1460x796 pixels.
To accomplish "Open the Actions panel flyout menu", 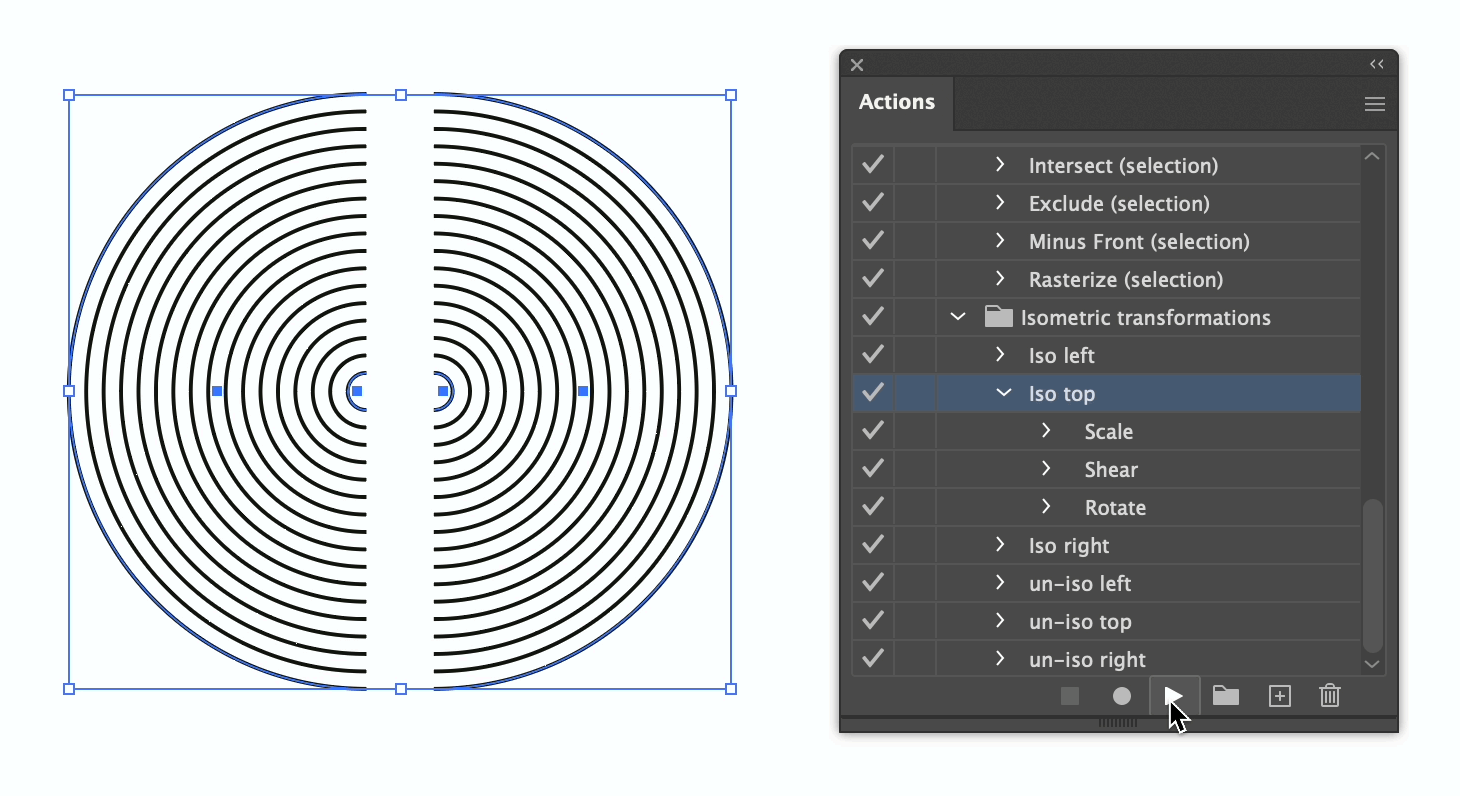I will pyautogui.click(x=1374, y=103).
